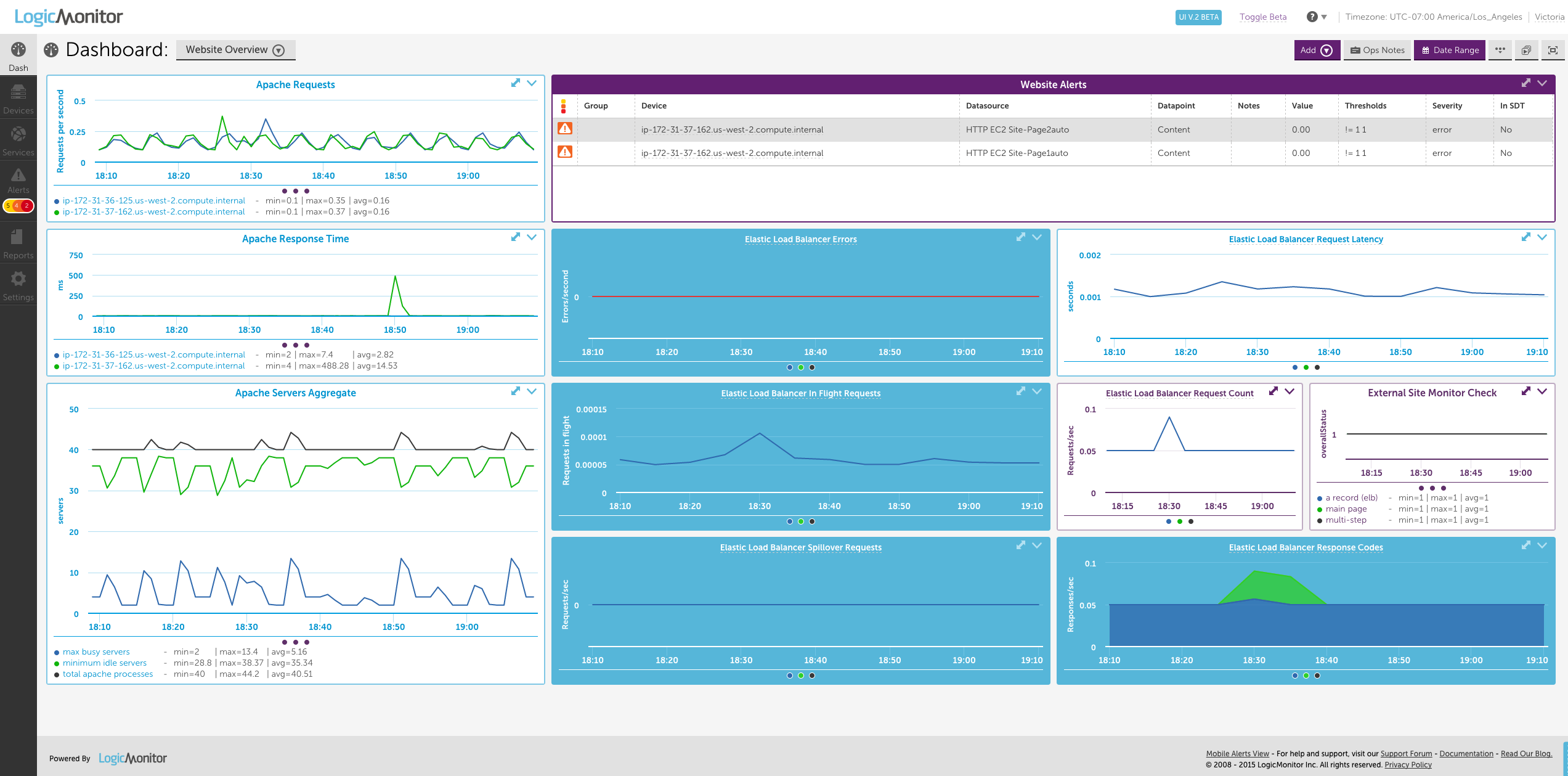Expand the Website Alerts widget to fullscreen
Screen dimensions: 1568x776
pyautogui.click(x=1526, y=83)
